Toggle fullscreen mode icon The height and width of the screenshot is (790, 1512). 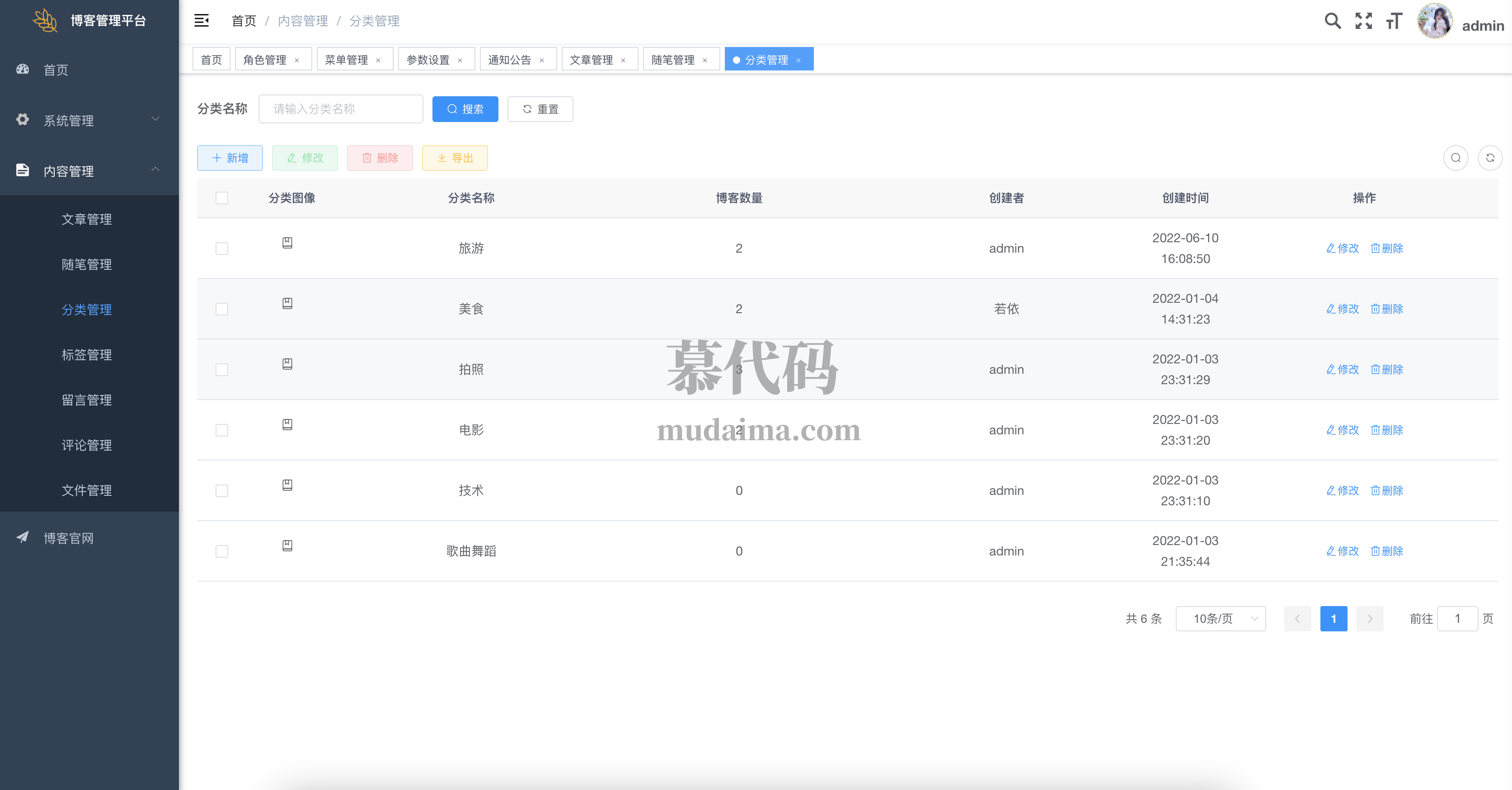pyautogui.click(x=1363, y=21)
